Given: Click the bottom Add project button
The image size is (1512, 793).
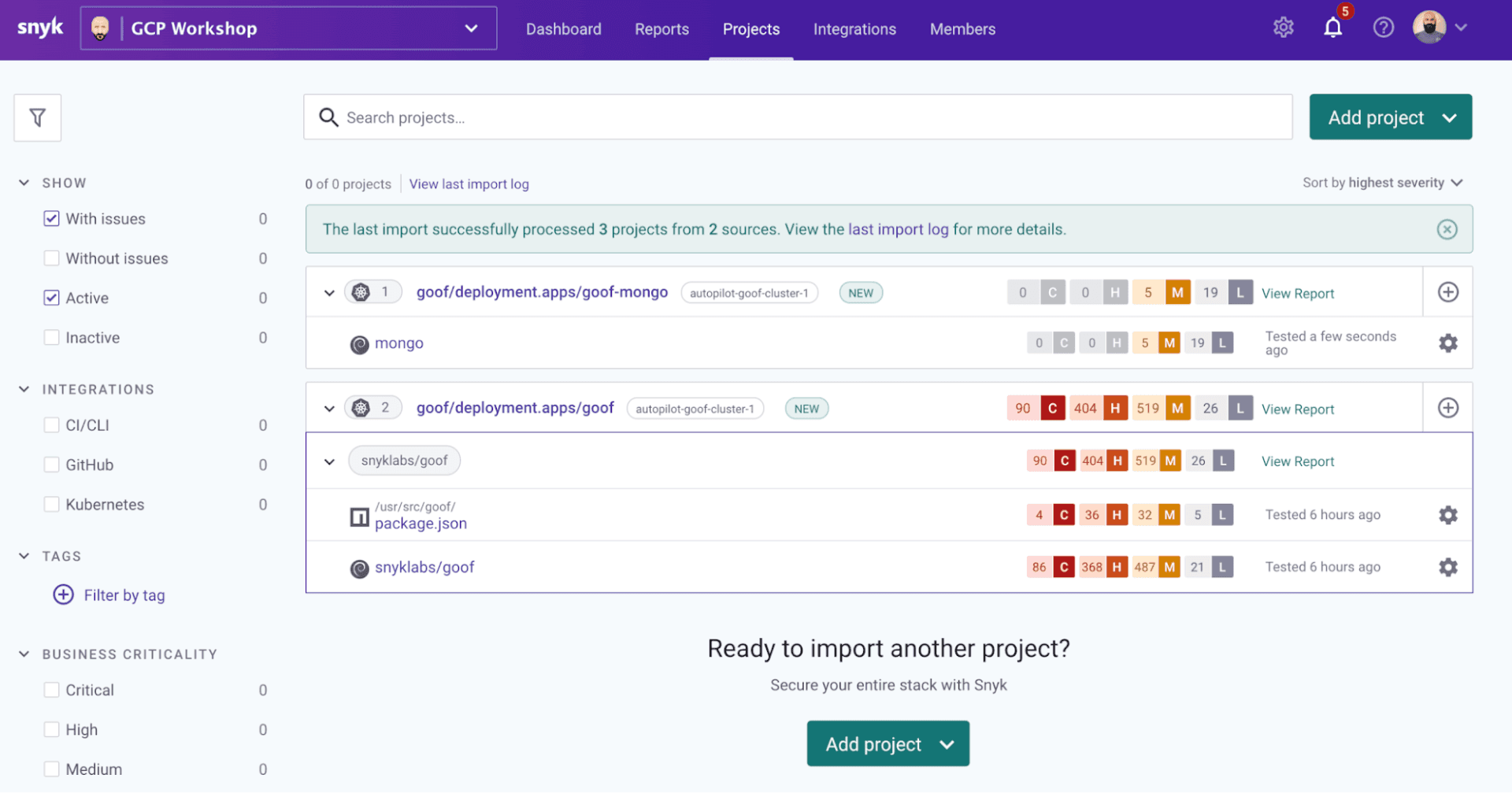Looking at the screenshot, I should pos(888,743).
